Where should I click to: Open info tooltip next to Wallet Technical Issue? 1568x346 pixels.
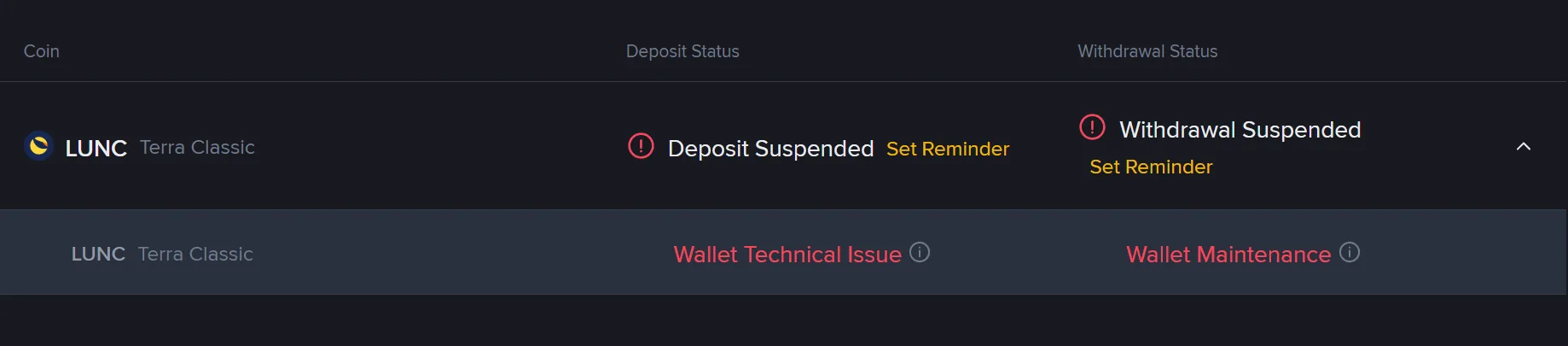pyautogui.click(x=920, y=253)
